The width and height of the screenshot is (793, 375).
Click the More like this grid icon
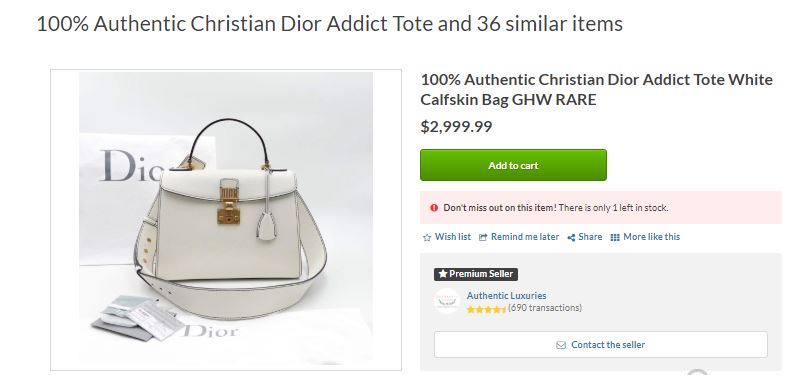point(615,237)
